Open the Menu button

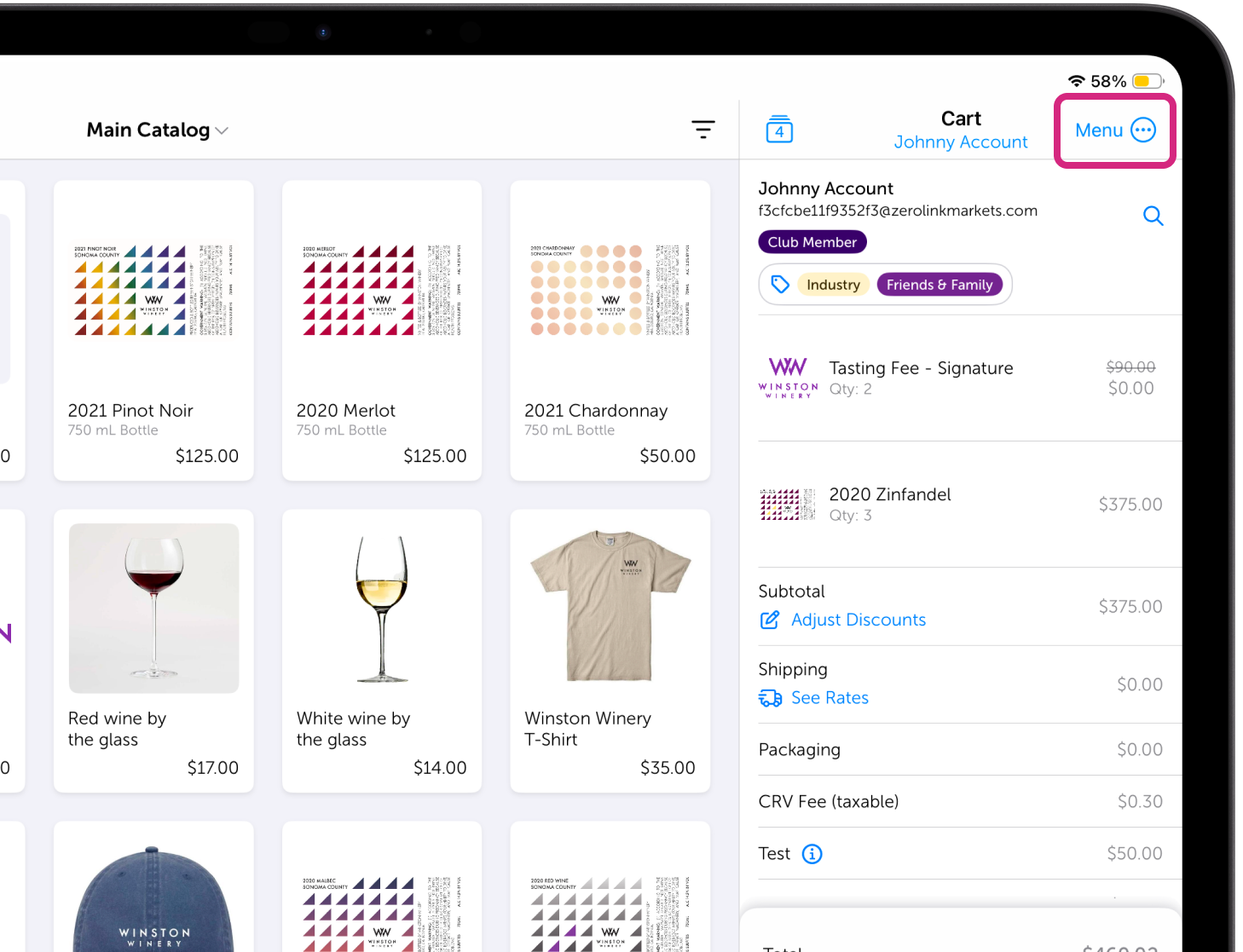[1115, 130]
